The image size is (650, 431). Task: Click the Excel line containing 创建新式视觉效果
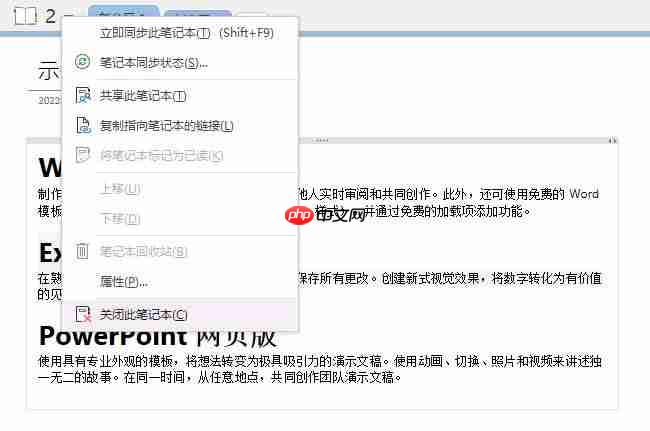[449, 278]
